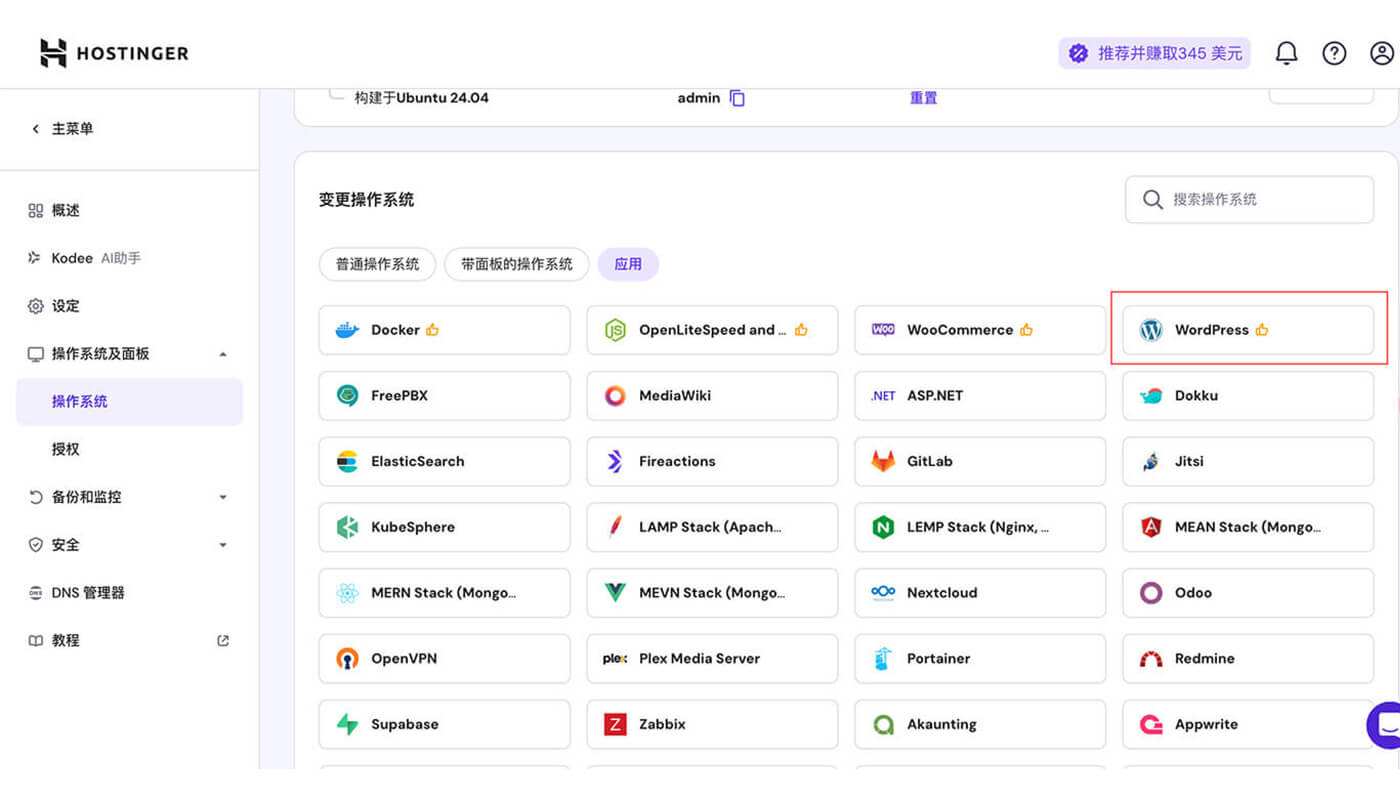This screenshot has height=800, width=1400.
Task: Choose the Zabbix app
Action: coord(712,724)
